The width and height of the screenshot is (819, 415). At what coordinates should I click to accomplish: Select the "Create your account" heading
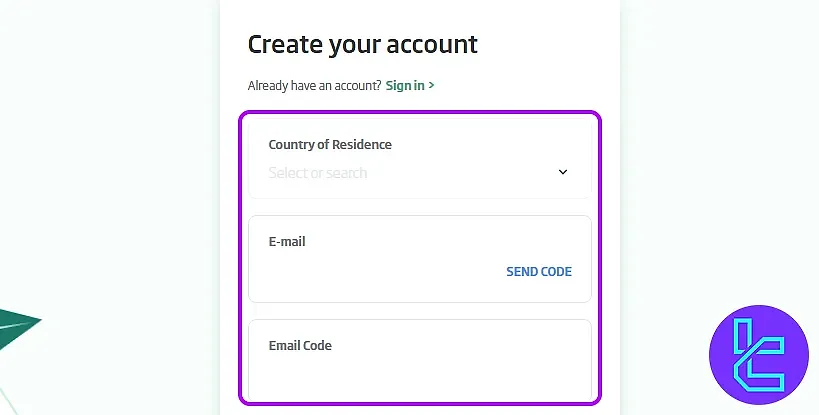pos(362,45)
